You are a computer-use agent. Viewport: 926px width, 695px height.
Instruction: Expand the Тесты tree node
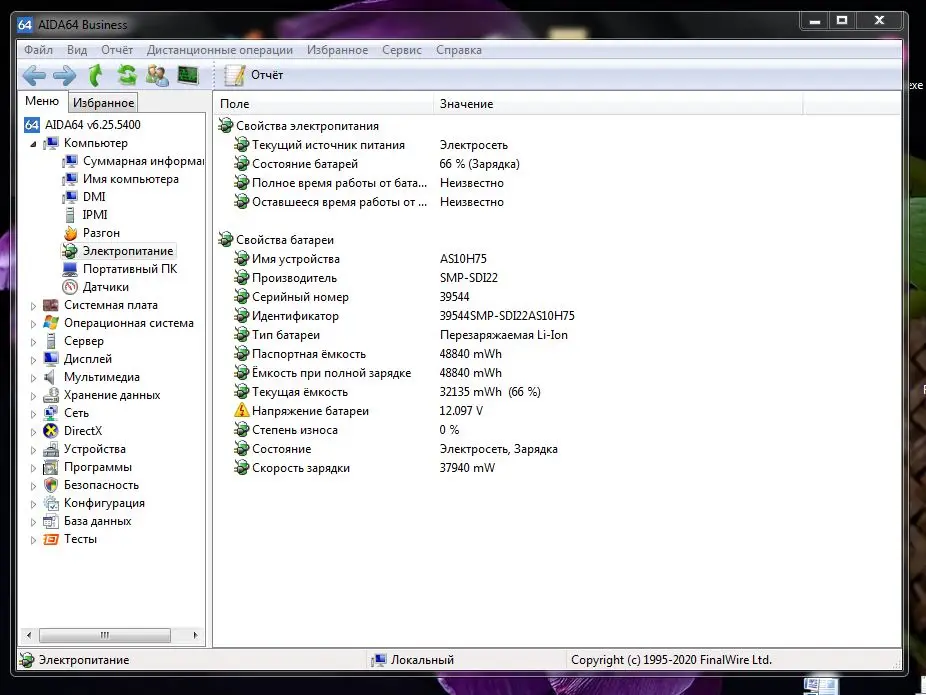point(33,540)
